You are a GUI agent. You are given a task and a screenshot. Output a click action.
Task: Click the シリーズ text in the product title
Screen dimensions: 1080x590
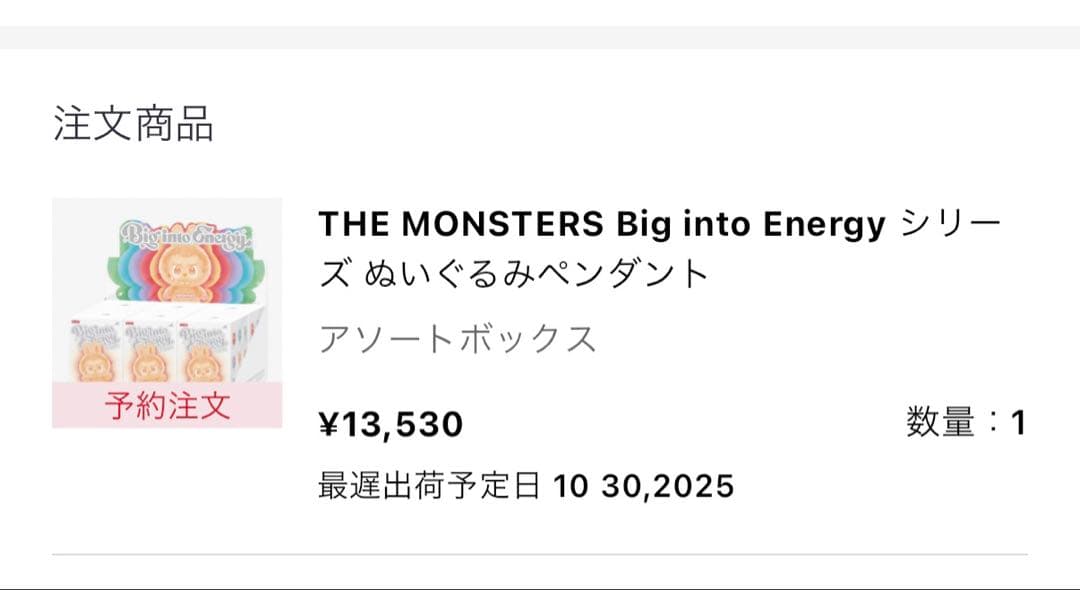pyautogui.click(x=950, y=225)
